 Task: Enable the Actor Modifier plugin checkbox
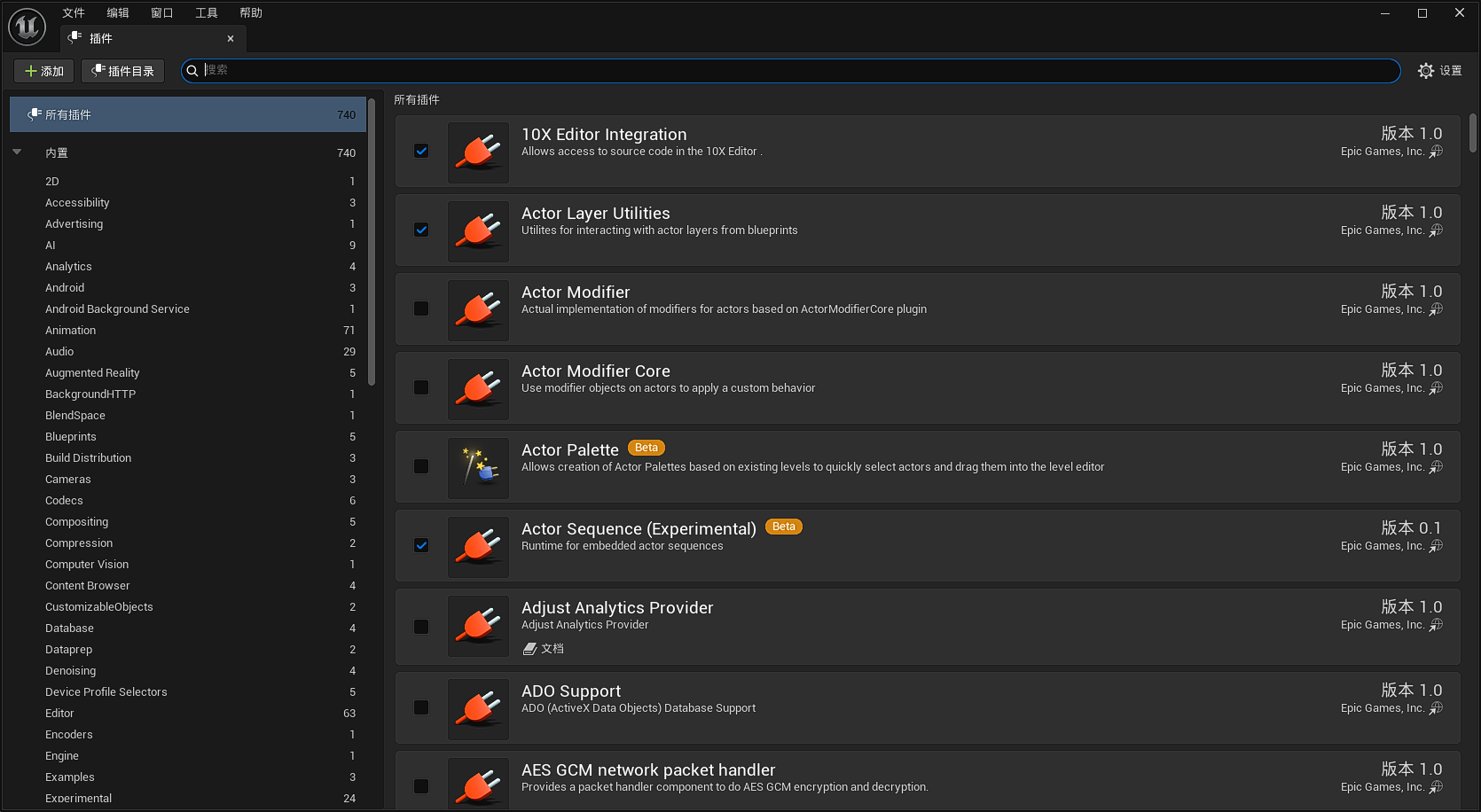[421, 308]
